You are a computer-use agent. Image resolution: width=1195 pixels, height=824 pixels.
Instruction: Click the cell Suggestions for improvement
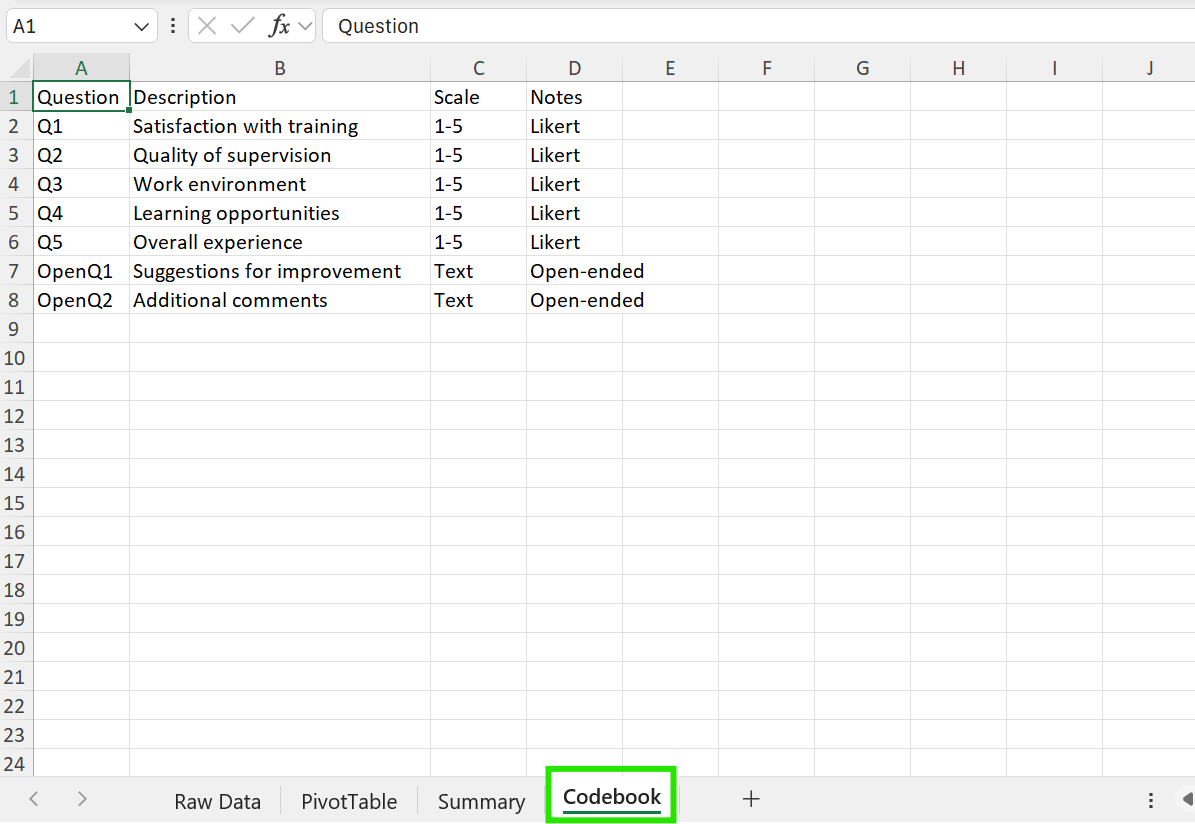click(x=280, y=271)
